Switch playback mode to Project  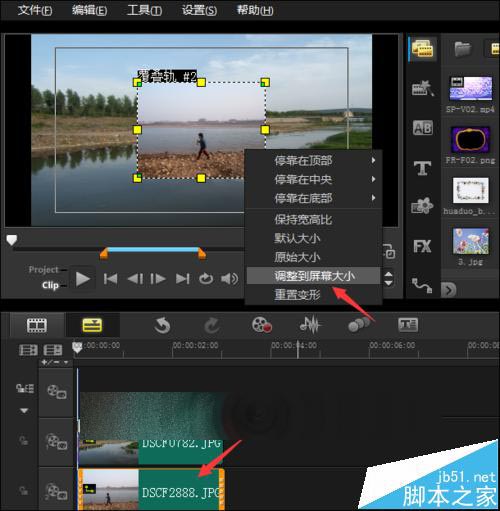[x=43, y=269]
